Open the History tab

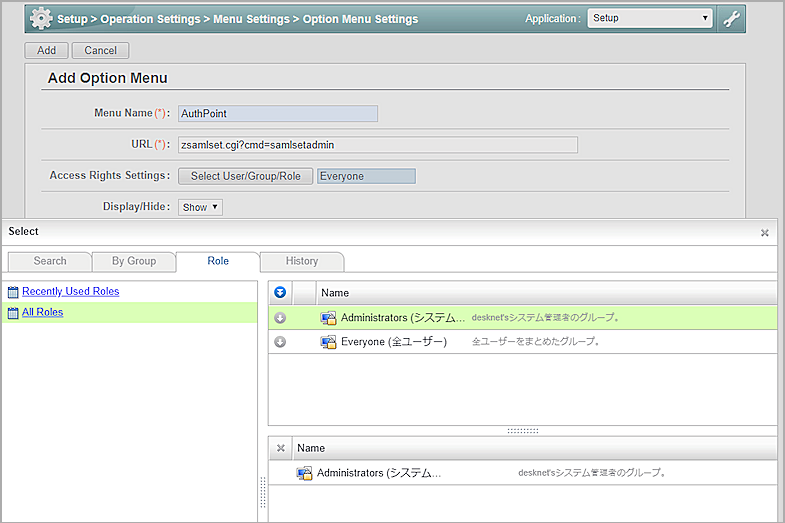tap(302, 261)
